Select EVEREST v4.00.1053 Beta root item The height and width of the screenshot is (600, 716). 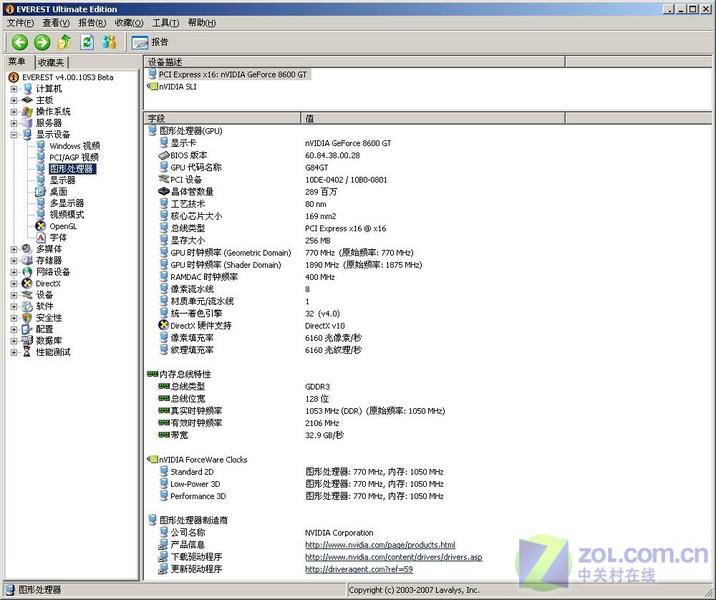pos(67,77)
